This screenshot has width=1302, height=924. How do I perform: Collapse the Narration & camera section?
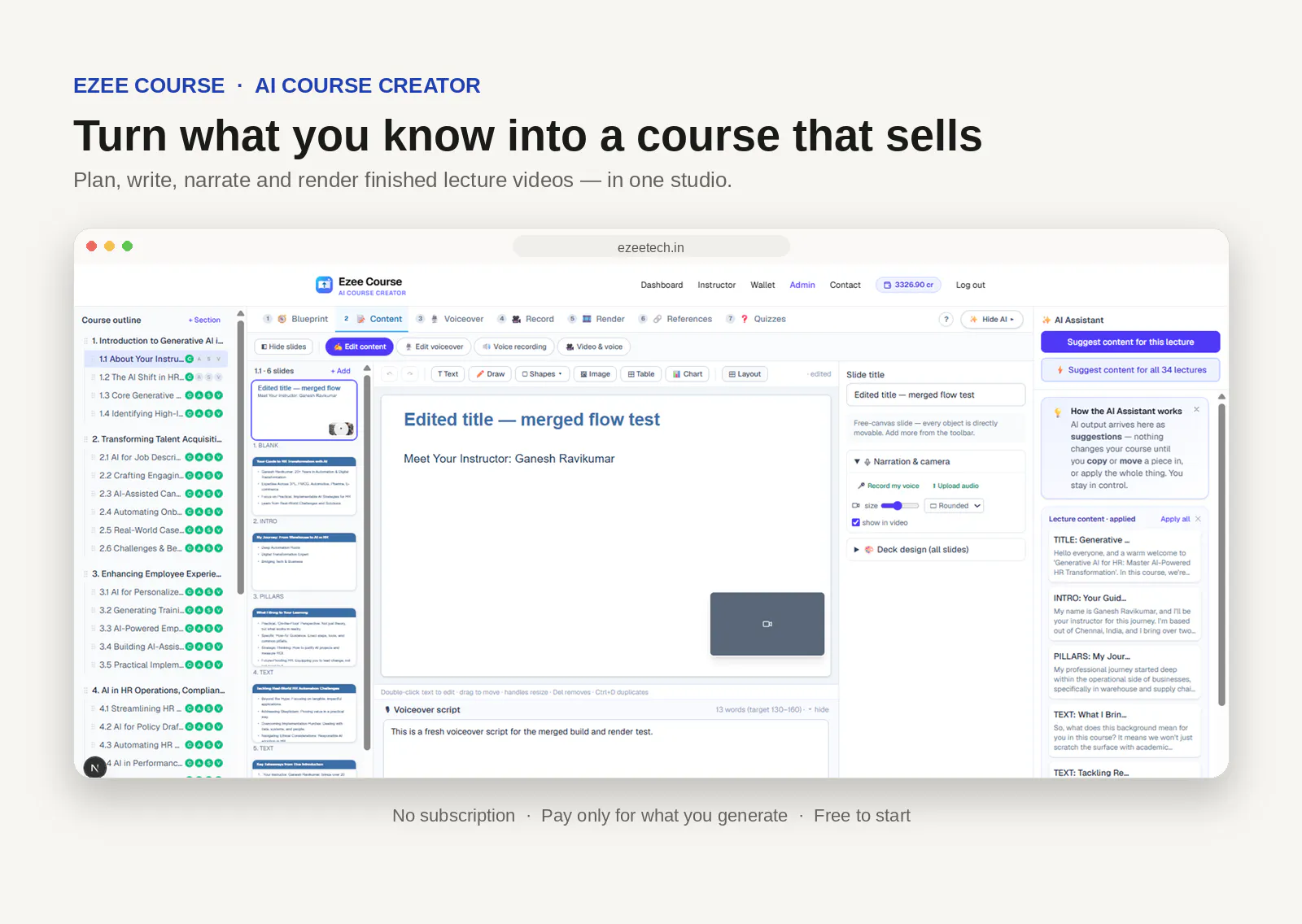pos(857,461)
